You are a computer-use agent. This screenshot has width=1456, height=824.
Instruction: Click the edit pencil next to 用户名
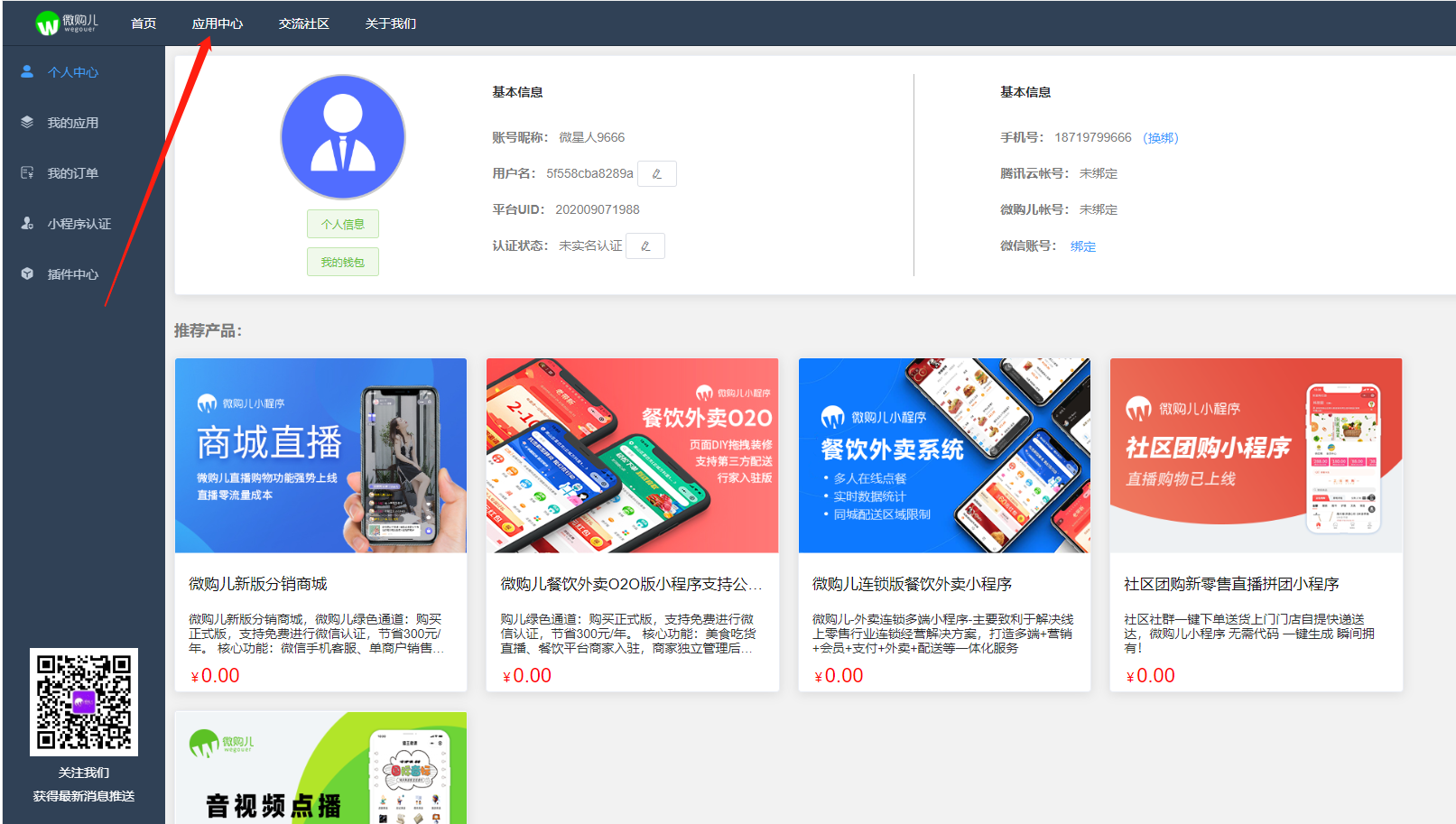(x=657, y=173)
